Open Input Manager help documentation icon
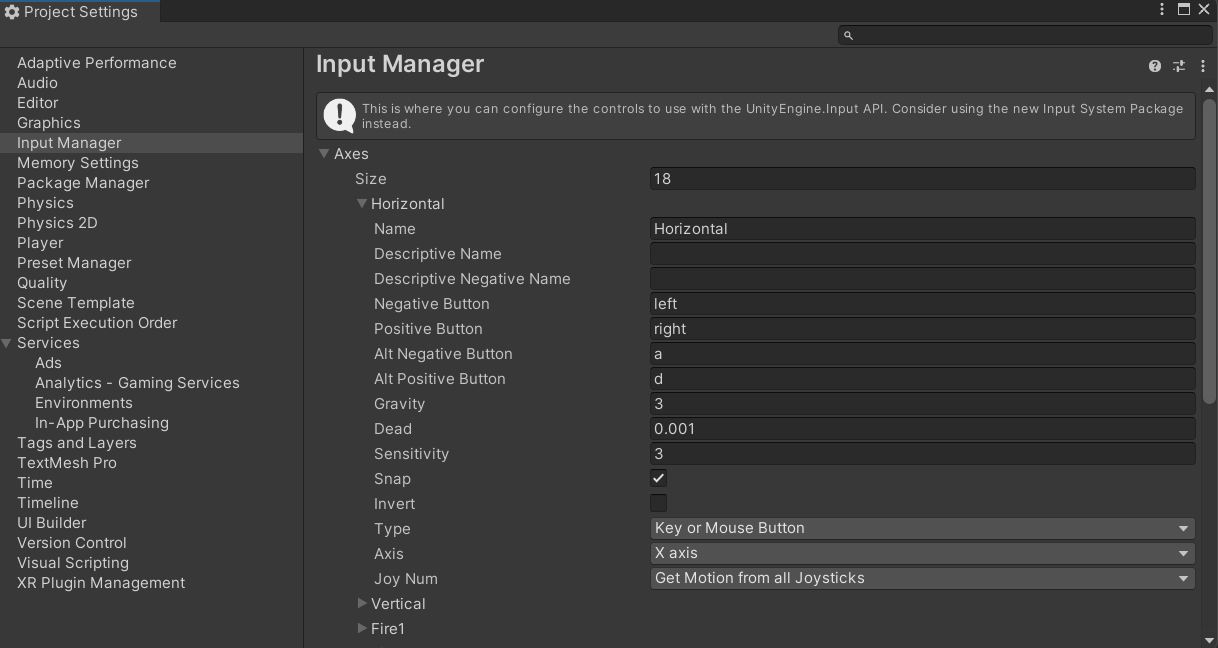 coord(1155,66)
